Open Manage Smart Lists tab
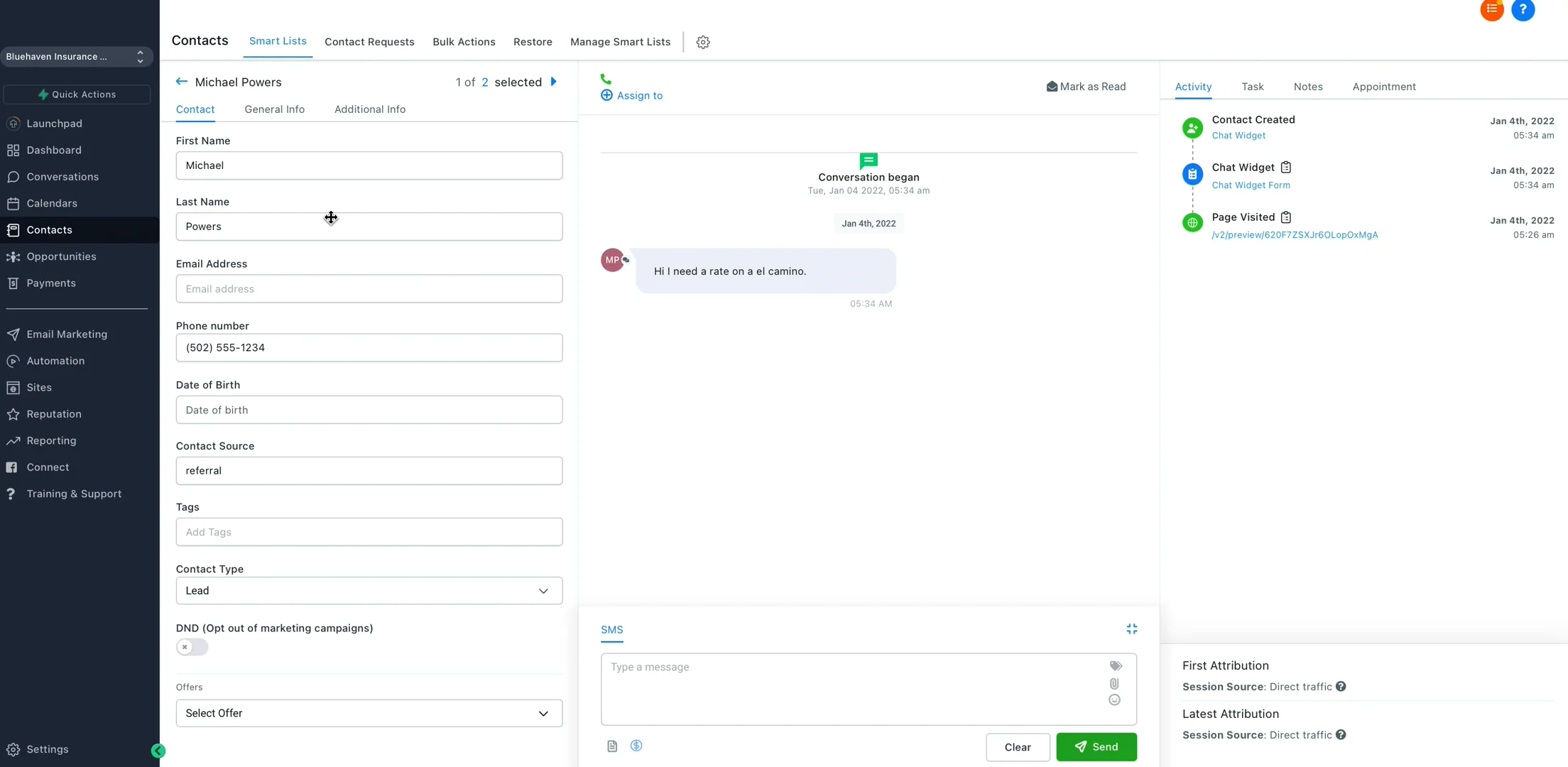Screen dimensions: 1568x767 tap(620, 42)
